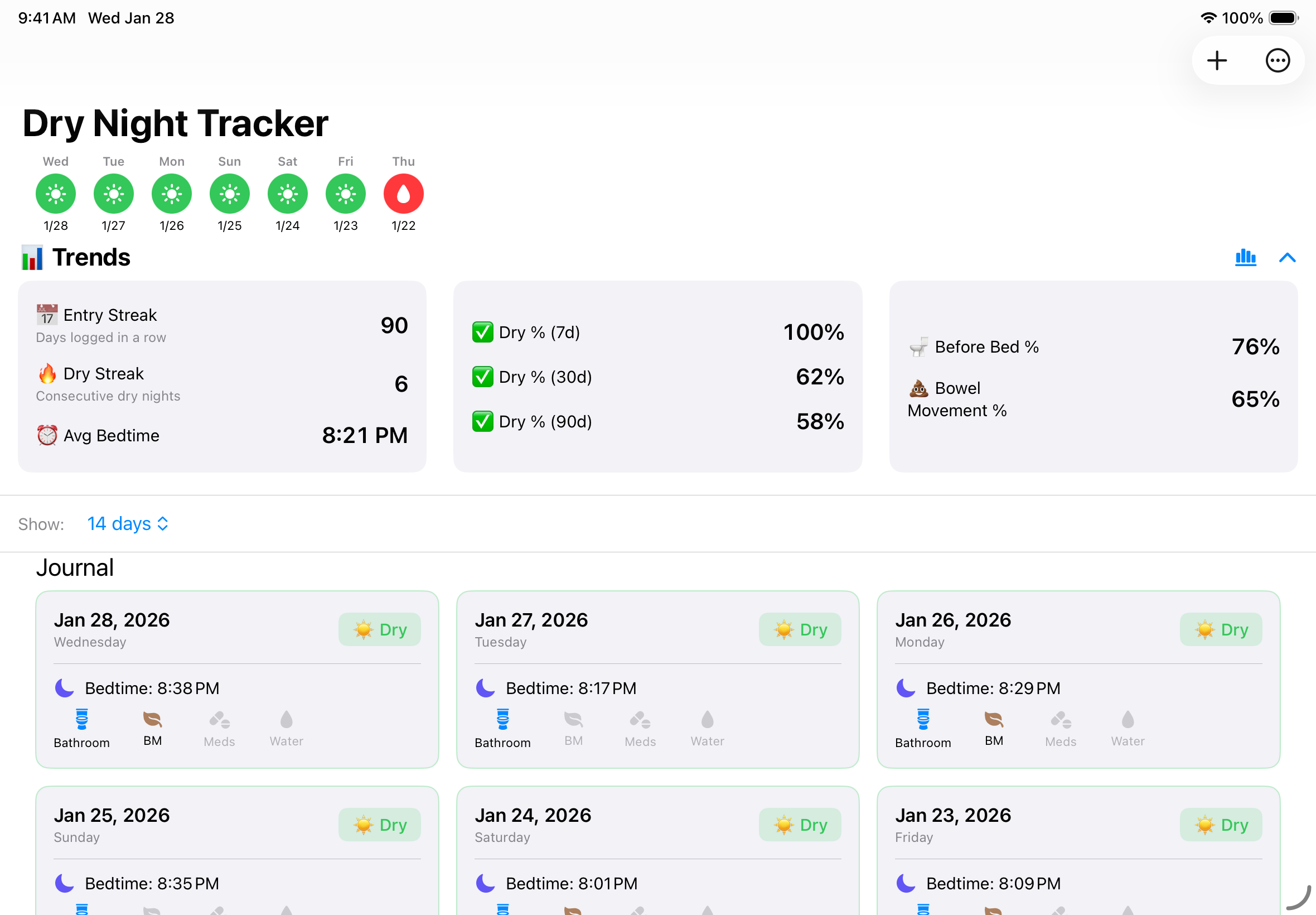
Task: Tap the moon icon beside Bedtime 8:29 PM
Action: point(906,687)
